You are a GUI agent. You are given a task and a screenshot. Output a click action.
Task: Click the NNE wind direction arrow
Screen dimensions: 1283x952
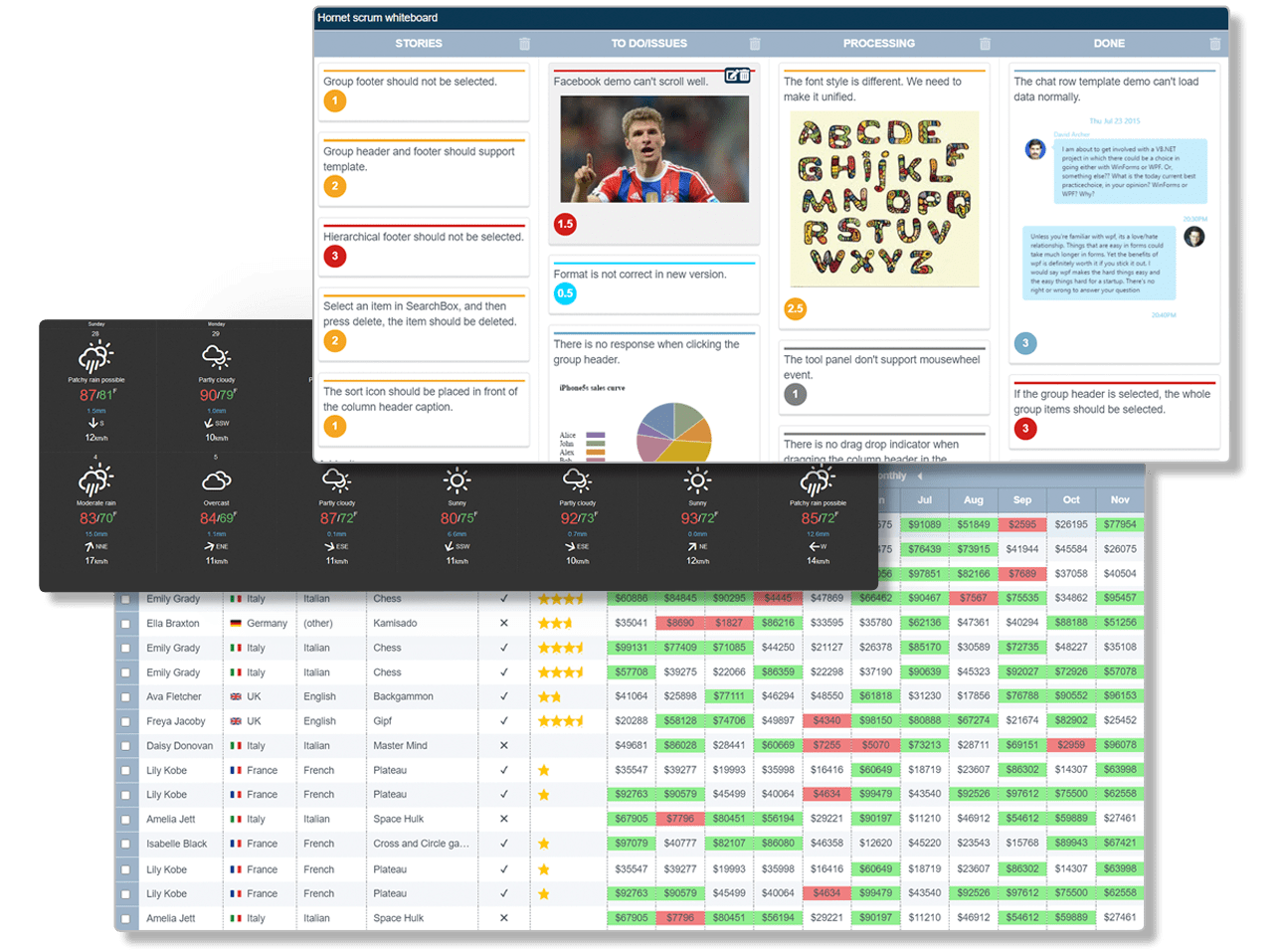89,546
